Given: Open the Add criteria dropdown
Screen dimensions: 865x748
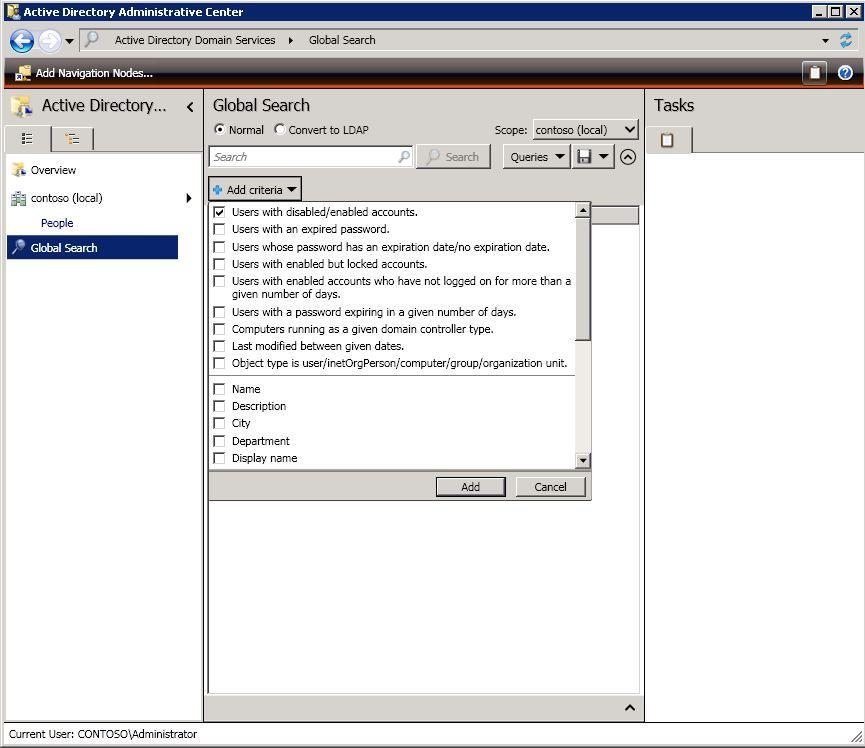Looking at the screenshot, I should click(255, 190).
